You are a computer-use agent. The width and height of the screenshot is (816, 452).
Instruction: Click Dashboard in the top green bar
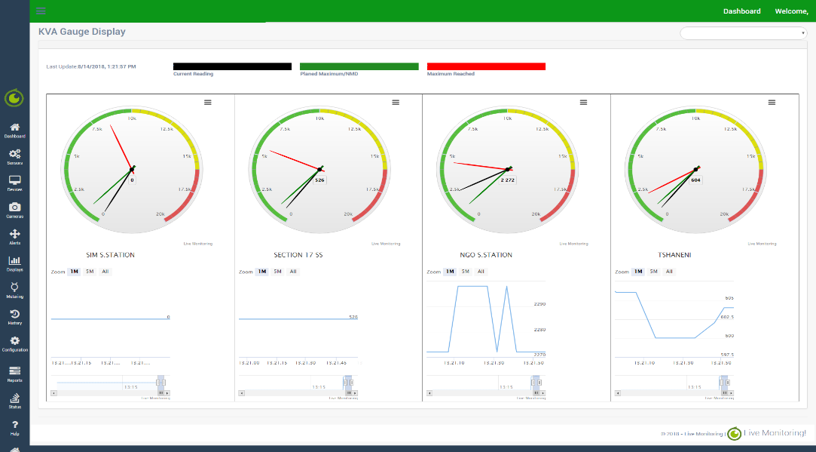coord(741,11)
